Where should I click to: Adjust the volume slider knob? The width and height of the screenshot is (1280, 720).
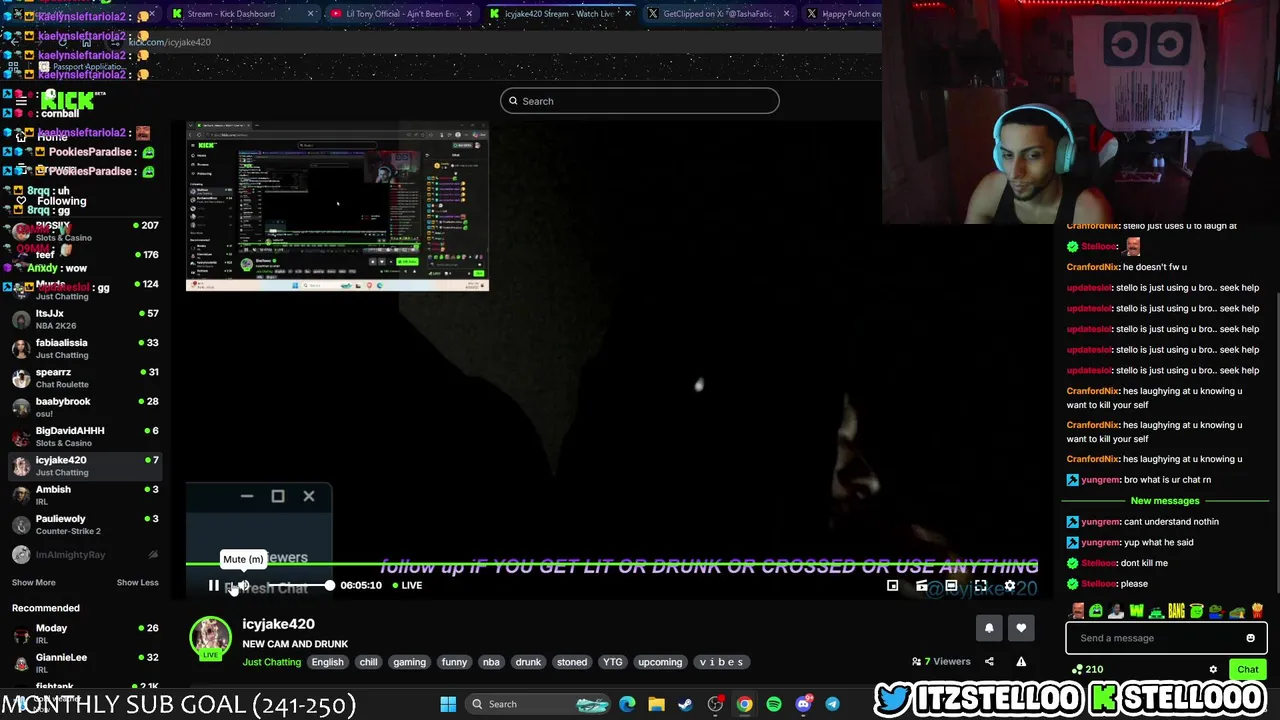[x=329, y=585]
